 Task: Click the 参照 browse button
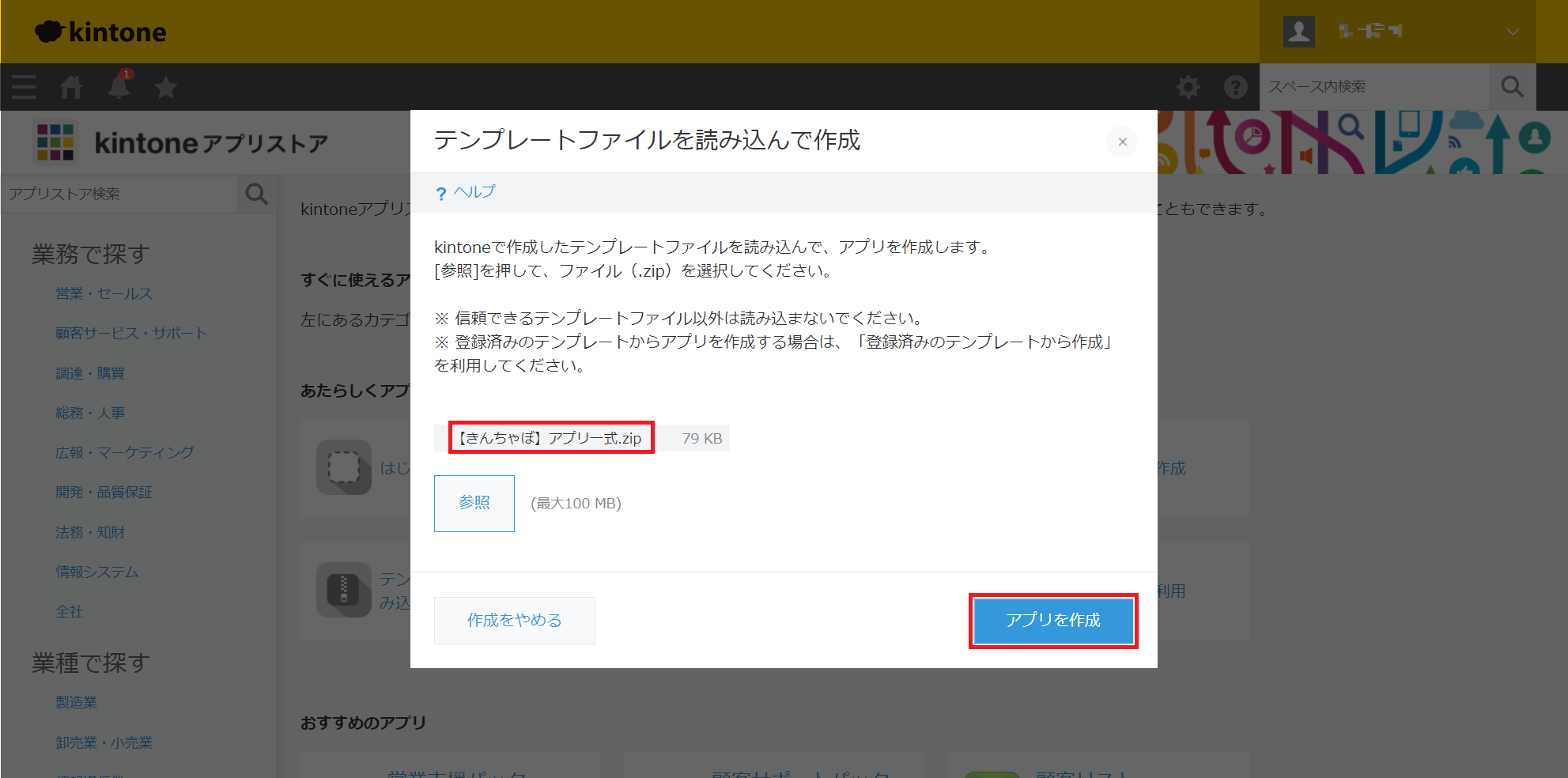tap(474, 503)
